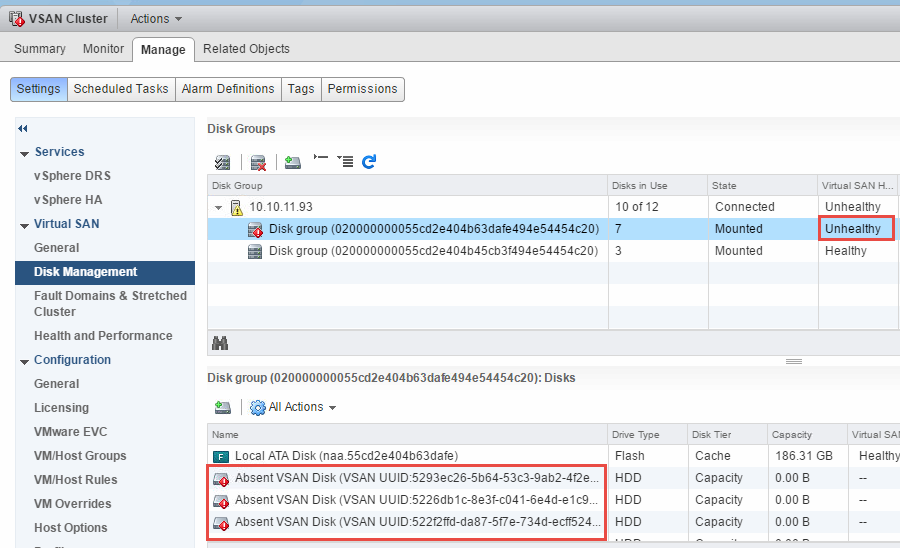Open the Scheduled Tasks sub-tab

click(x=121, y=89)
